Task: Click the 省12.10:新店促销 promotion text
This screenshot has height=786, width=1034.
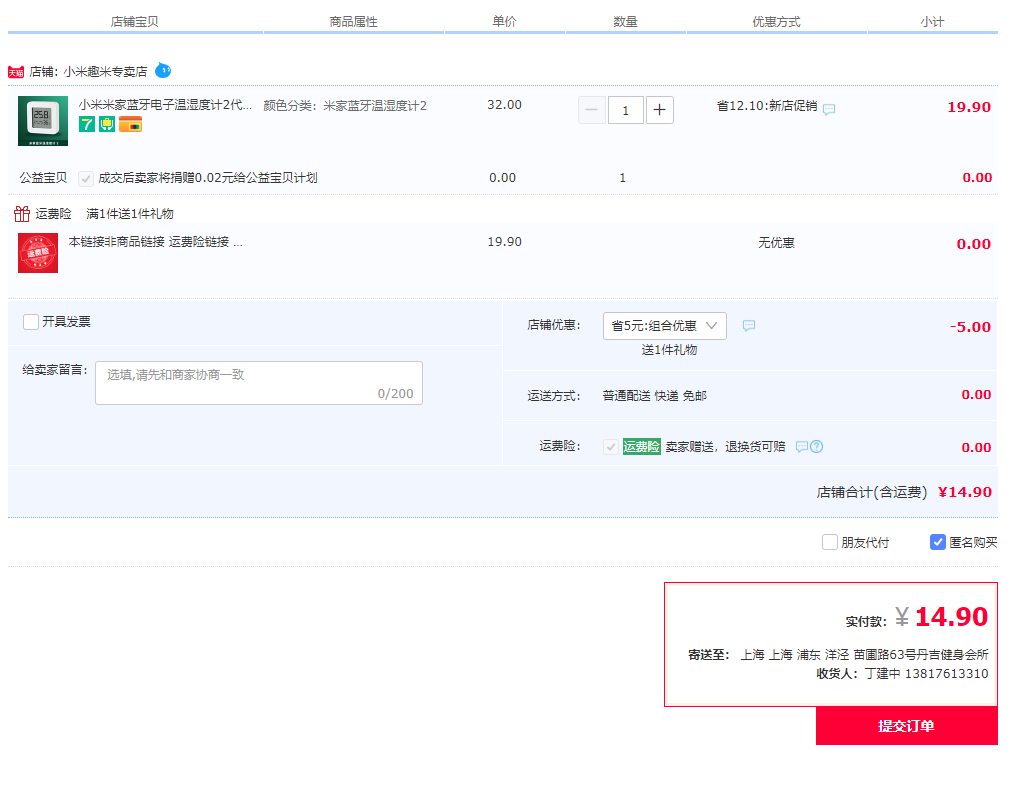Action: coord(767,106)
